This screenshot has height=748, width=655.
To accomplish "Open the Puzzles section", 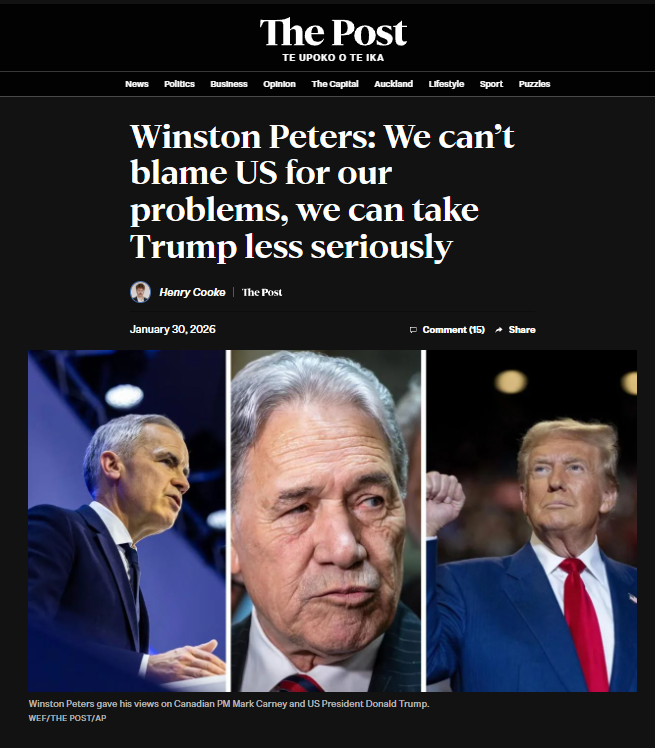I will coord(534,84).
